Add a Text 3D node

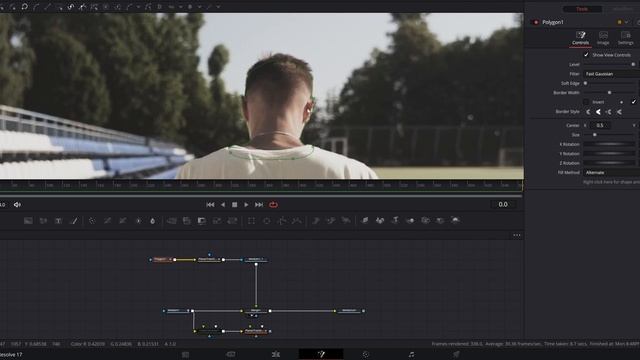395,221
